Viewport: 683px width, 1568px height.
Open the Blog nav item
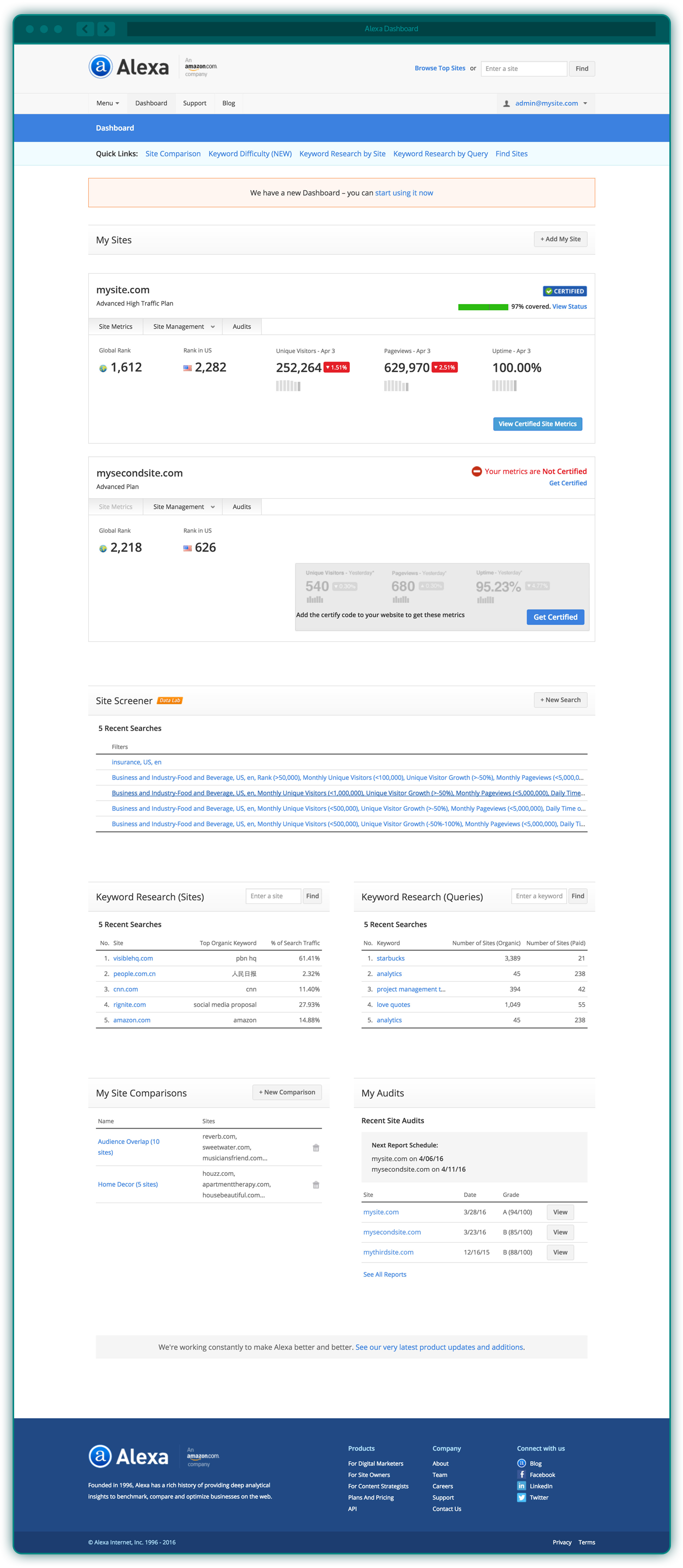click(x=229, y=103)
